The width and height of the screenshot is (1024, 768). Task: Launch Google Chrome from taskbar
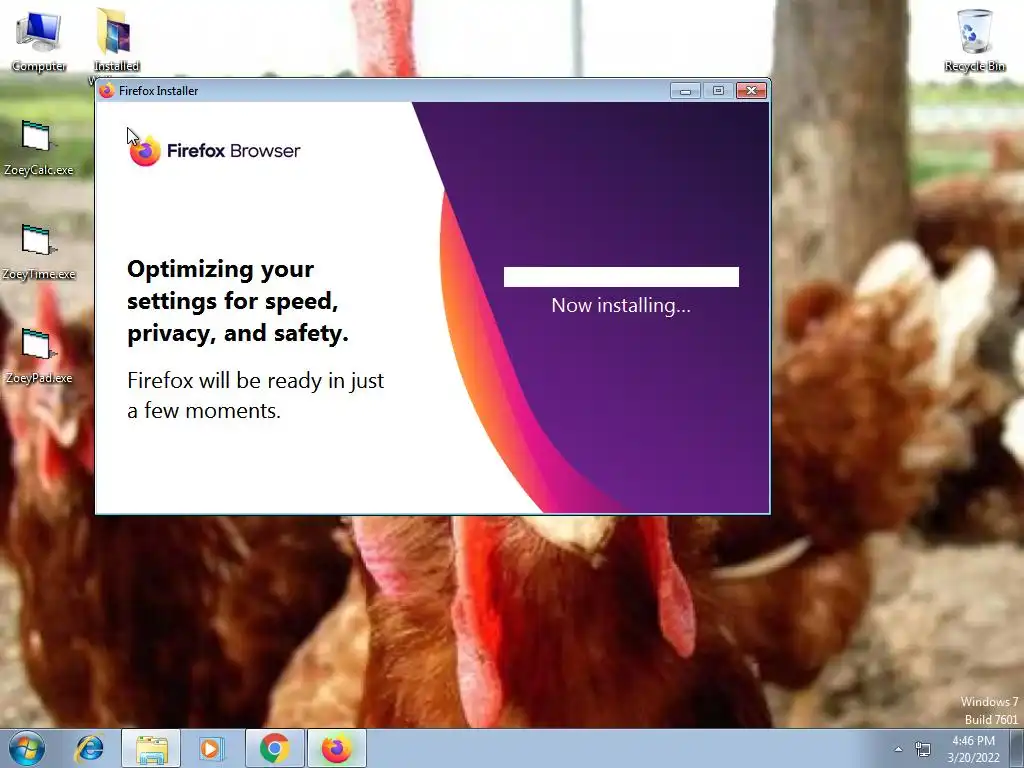(x=274, y=748)
